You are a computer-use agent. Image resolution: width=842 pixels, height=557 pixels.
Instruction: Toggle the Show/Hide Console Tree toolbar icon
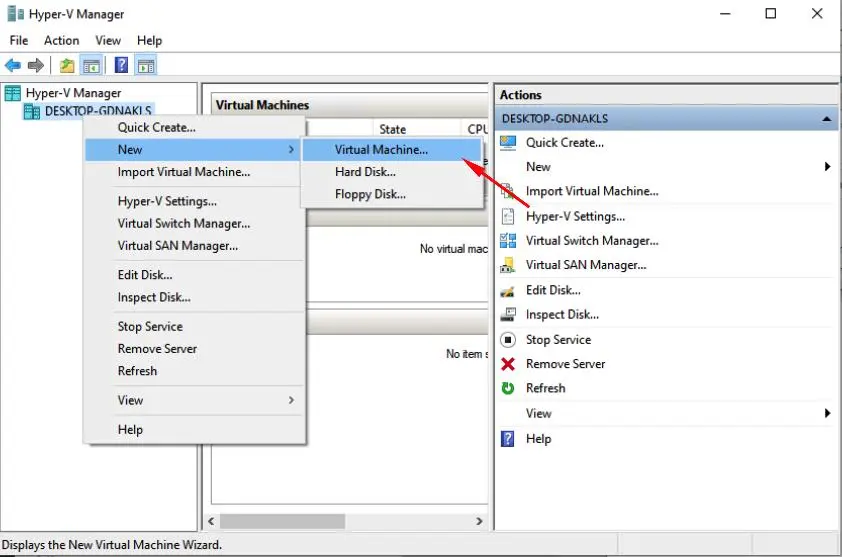pos(91,66)
